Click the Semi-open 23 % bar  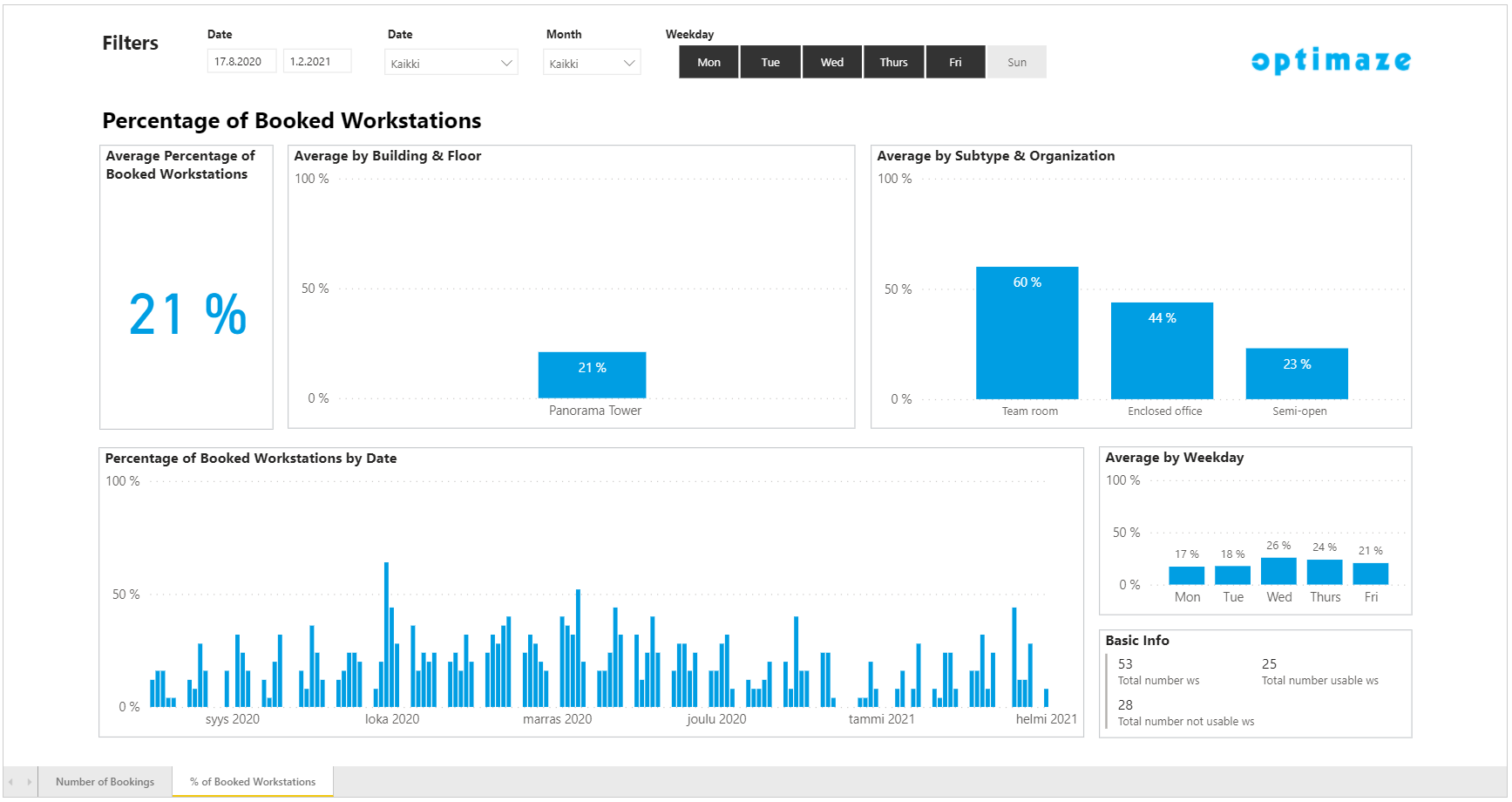tap(1297, 374)
